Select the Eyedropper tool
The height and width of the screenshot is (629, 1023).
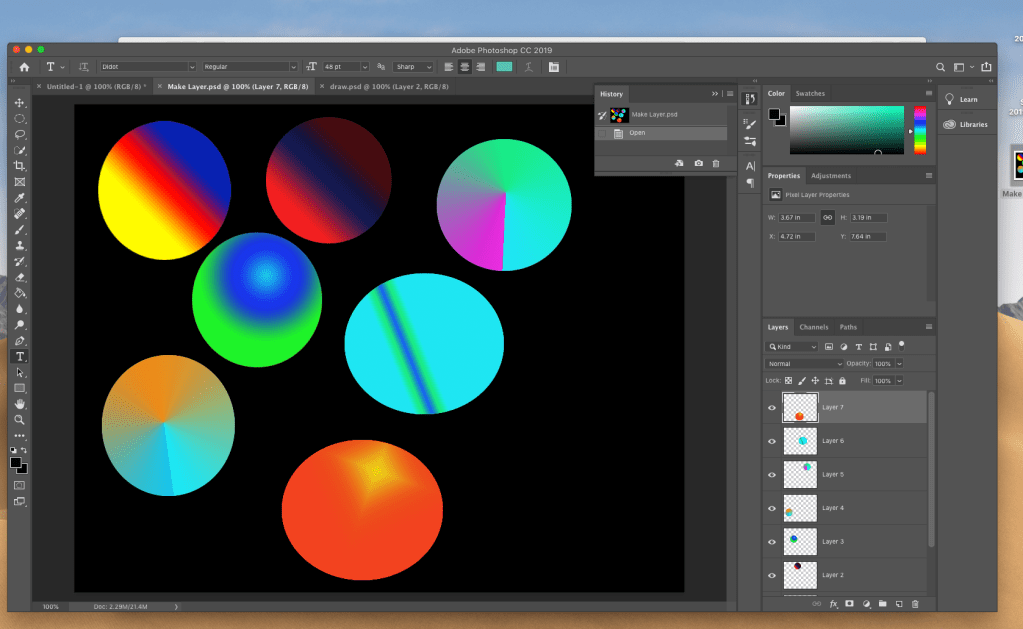(20, 198)
